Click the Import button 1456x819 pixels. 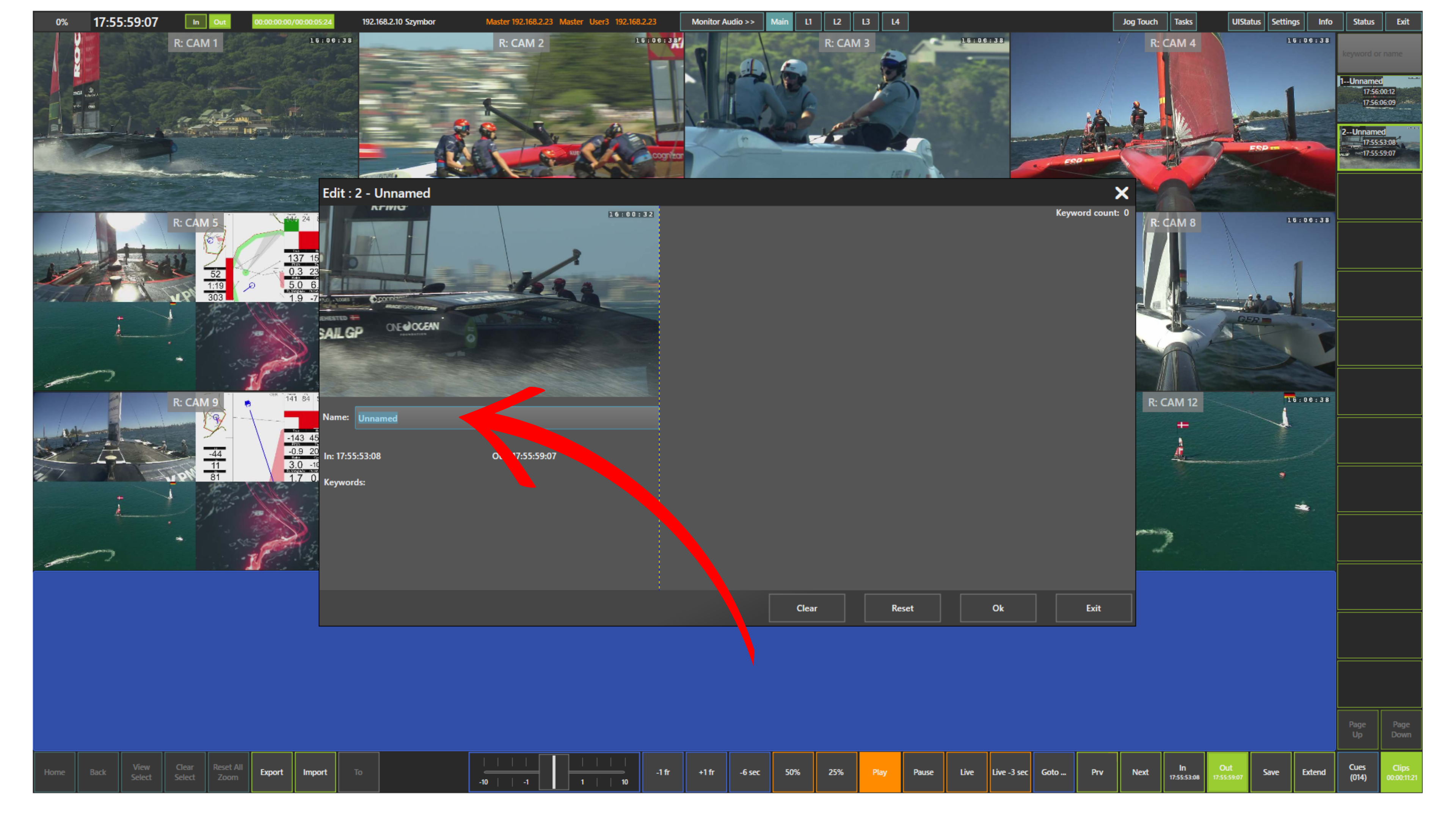(315, 772)
